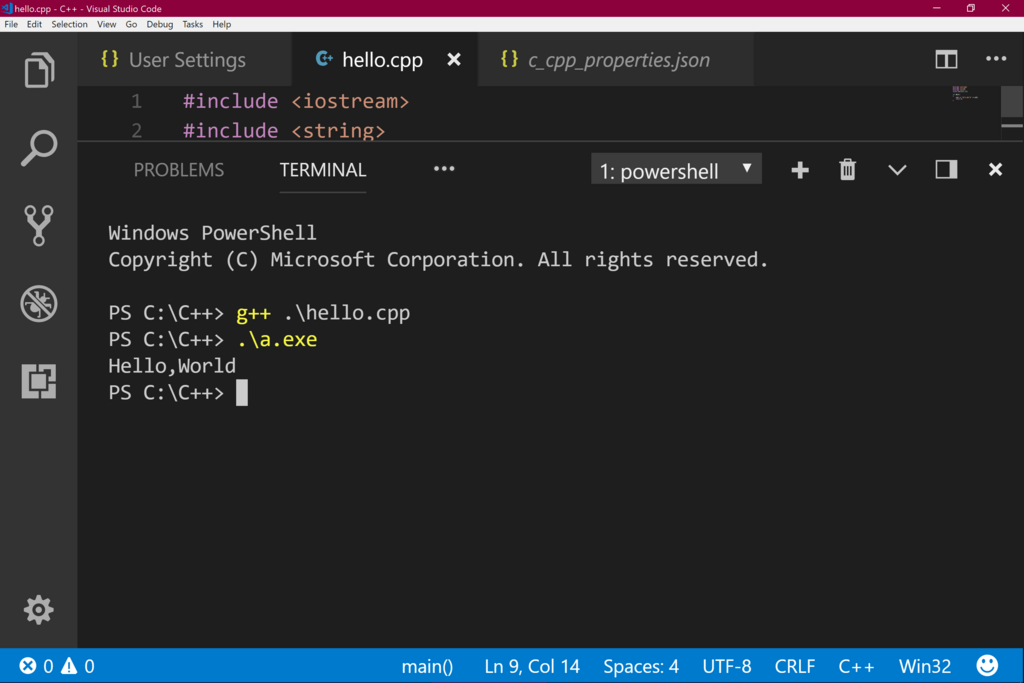Click the Visual Studio Code title bar icon
The image size is (1024, 683).
tap(7, 8)
